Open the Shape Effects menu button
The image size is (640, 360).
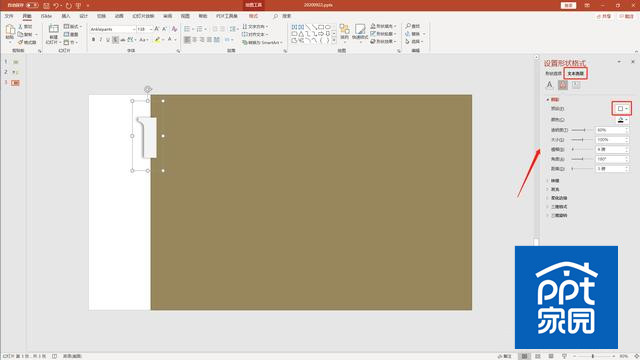point(383,42)
